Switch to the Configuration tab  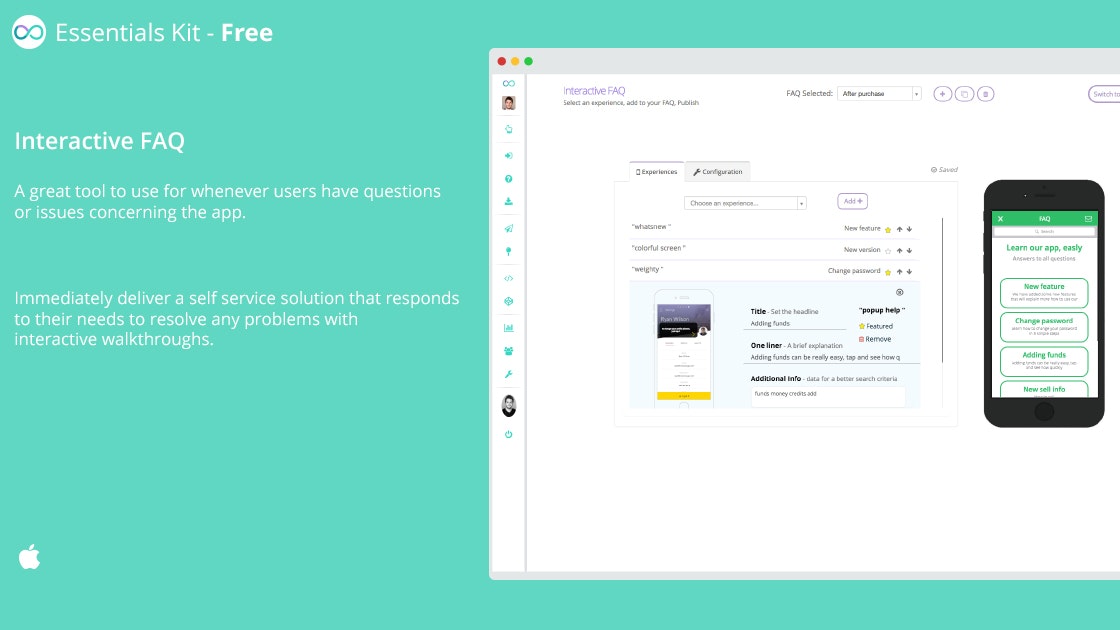(x=718, y=171)
